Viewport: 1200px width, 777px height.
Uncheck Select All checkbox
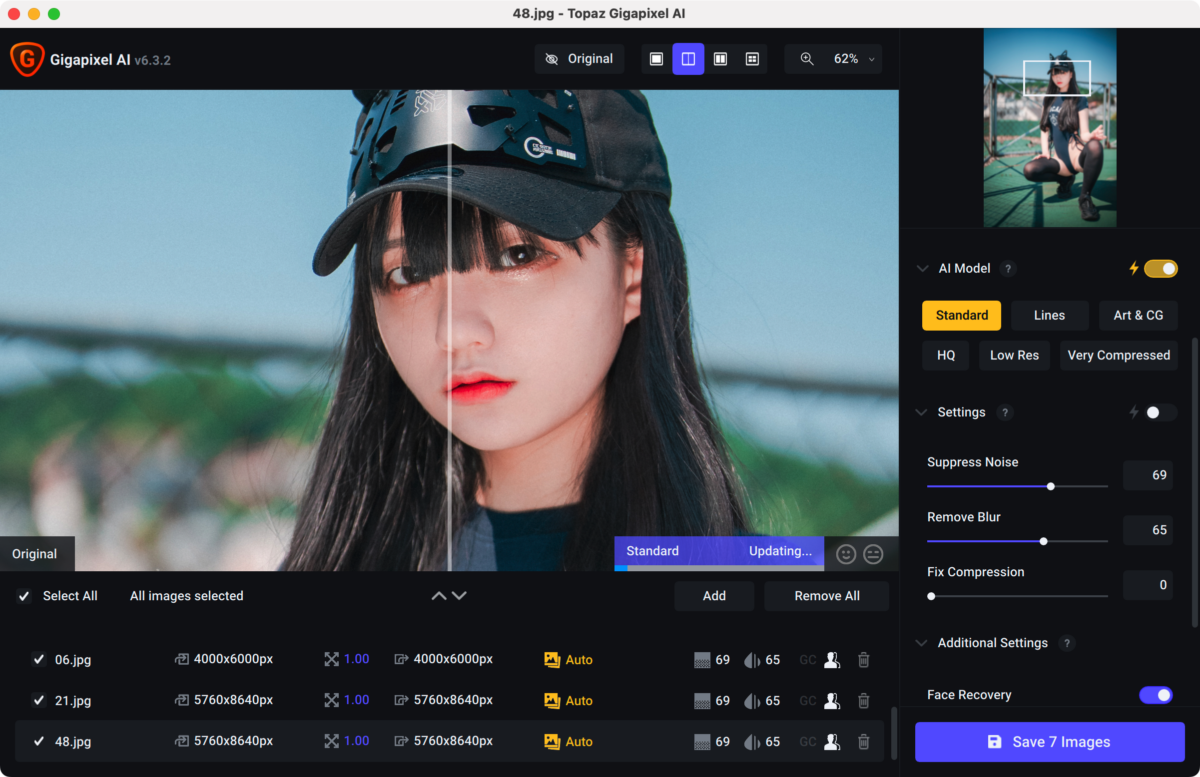point(24,596)
